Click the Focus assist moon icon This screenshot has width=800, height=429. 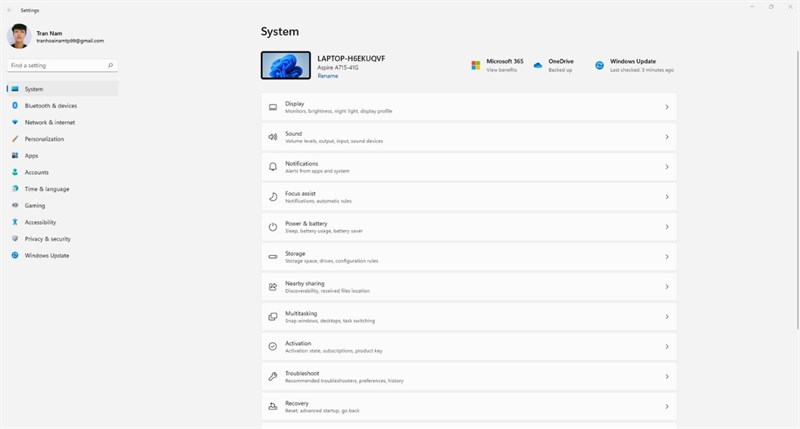pyautogui.click(x=272, y=197)
